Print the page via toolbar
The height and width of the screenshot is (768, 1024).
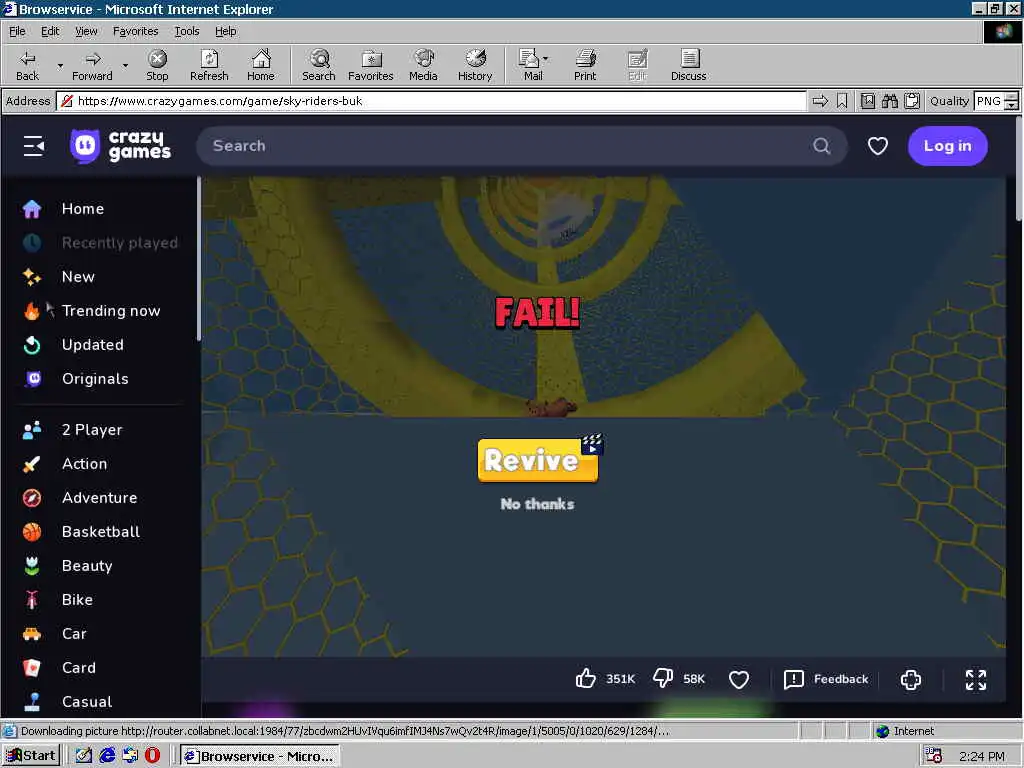click(x=585, y=65)
